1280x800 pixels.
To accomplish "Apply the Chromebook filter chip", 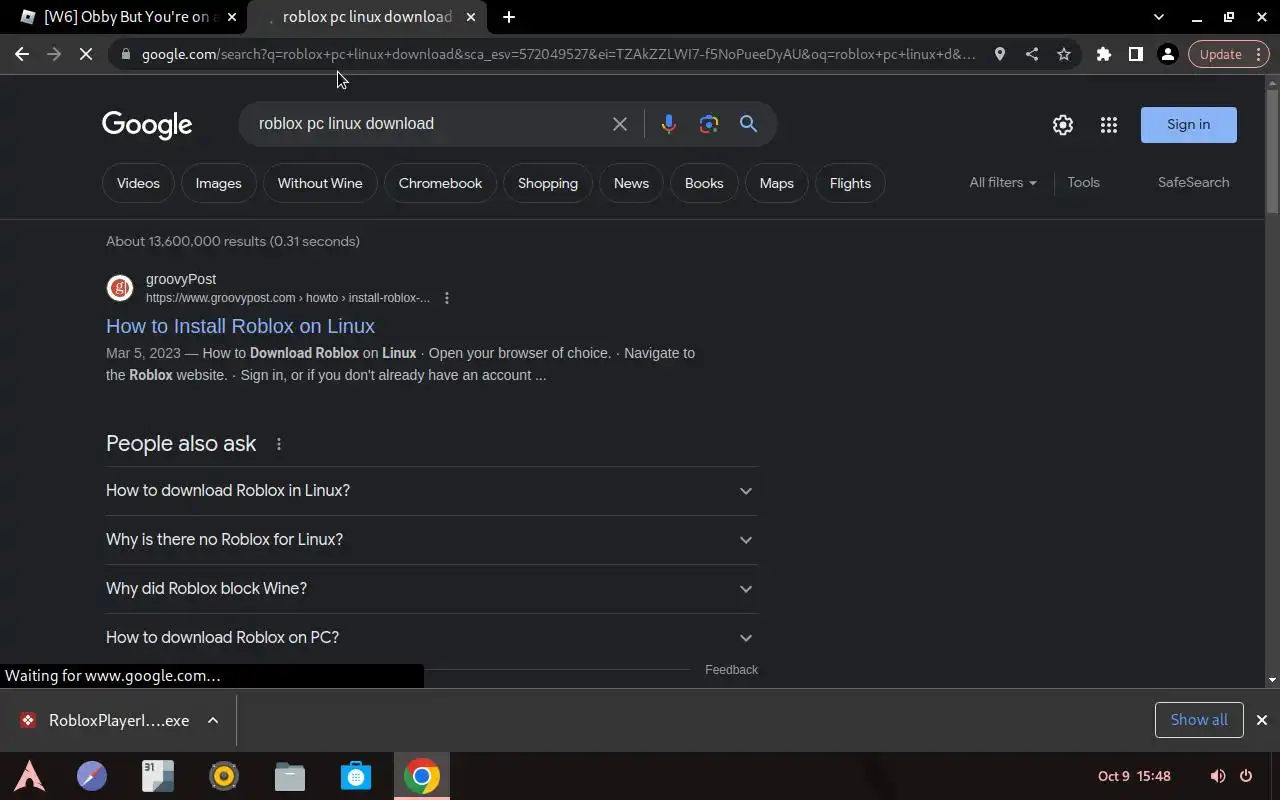I will point(440,183).
